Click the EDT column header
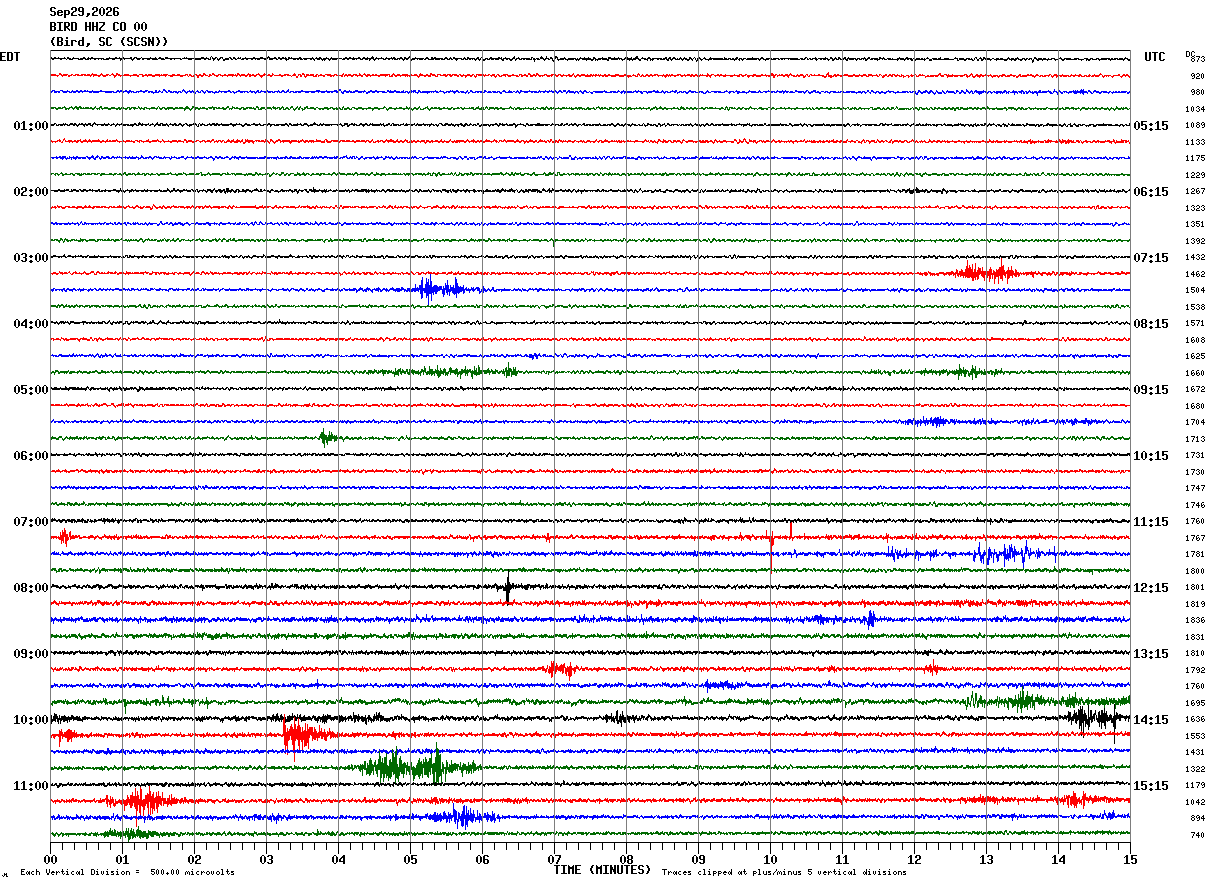The height and width of the screenshot is (886, 1210). (10, 57)
